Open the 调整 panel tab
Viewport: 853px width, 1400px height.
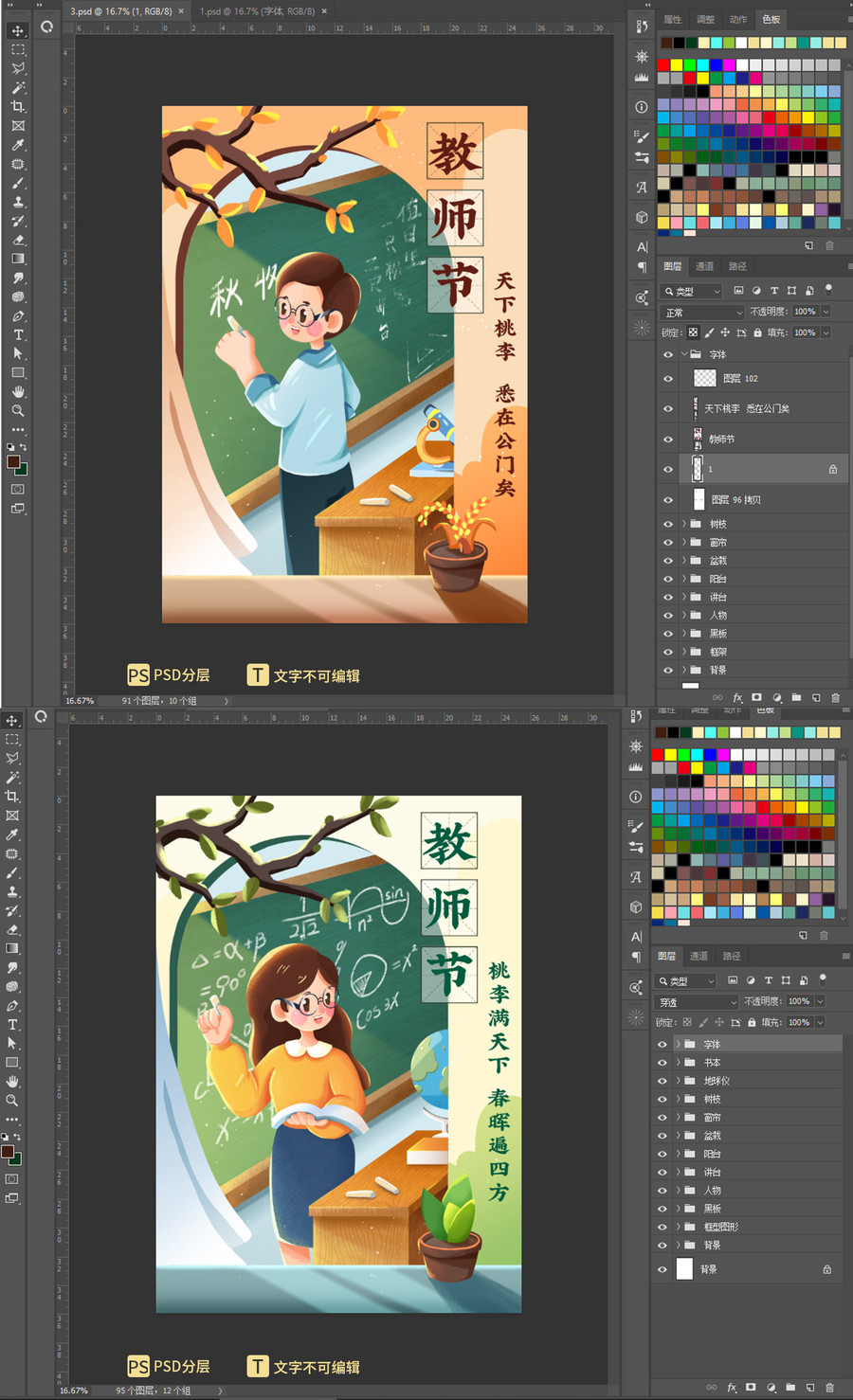(x=705, y=19)
